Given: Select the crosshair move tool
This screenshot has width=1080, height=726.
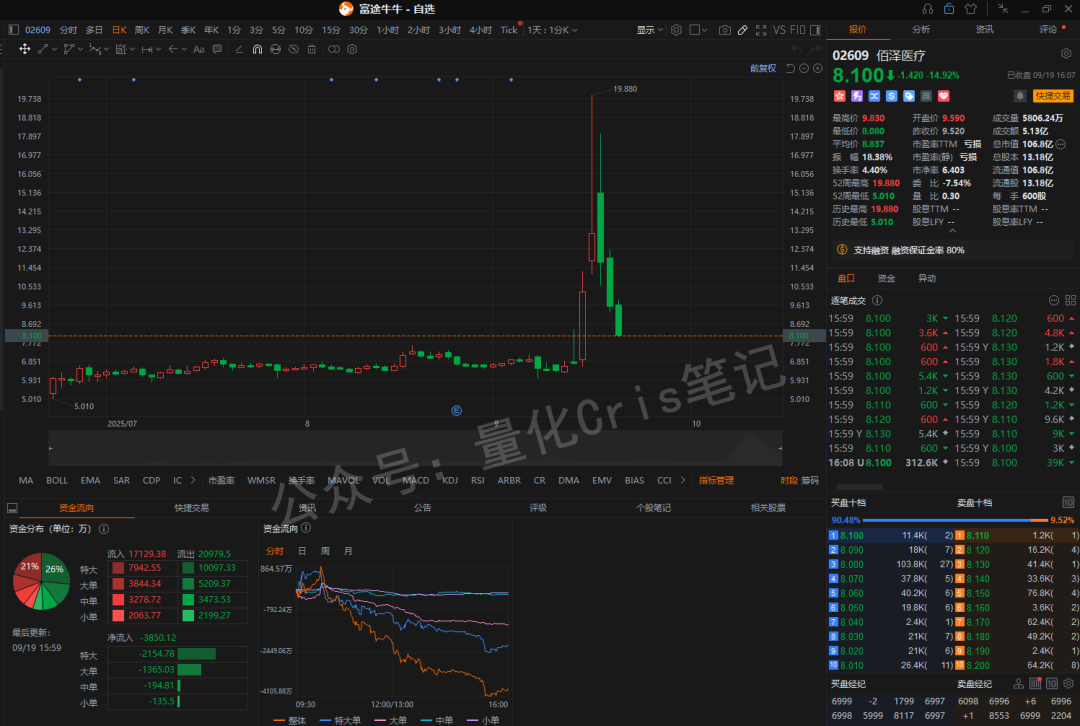Looking at the screenshot, I should (25, 48).
